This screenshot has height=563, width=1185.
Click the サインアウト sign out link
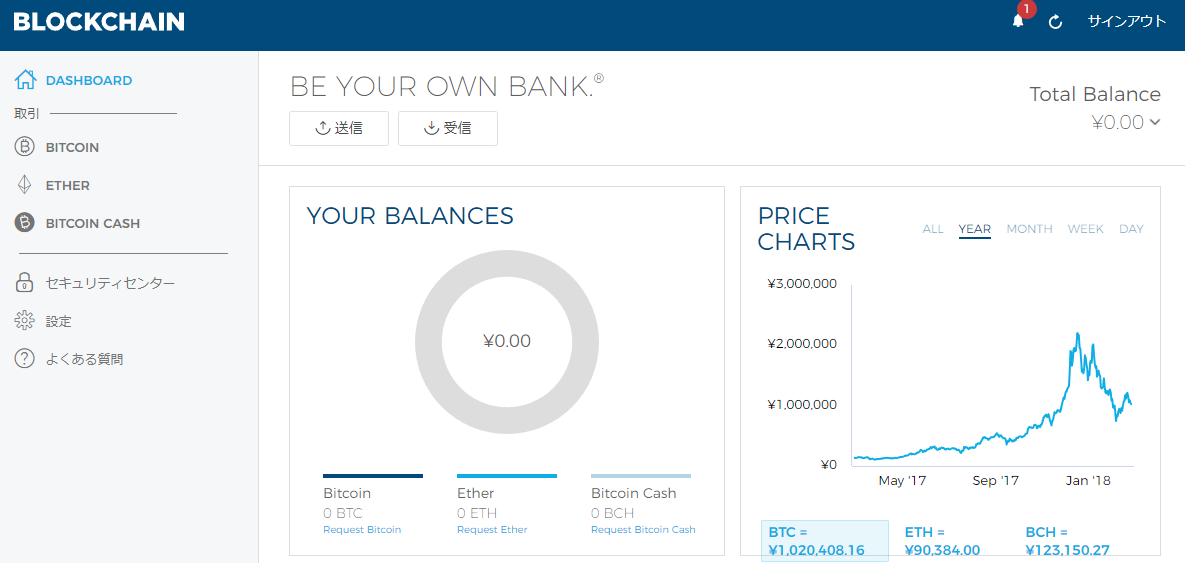[x=1126, y=22]
